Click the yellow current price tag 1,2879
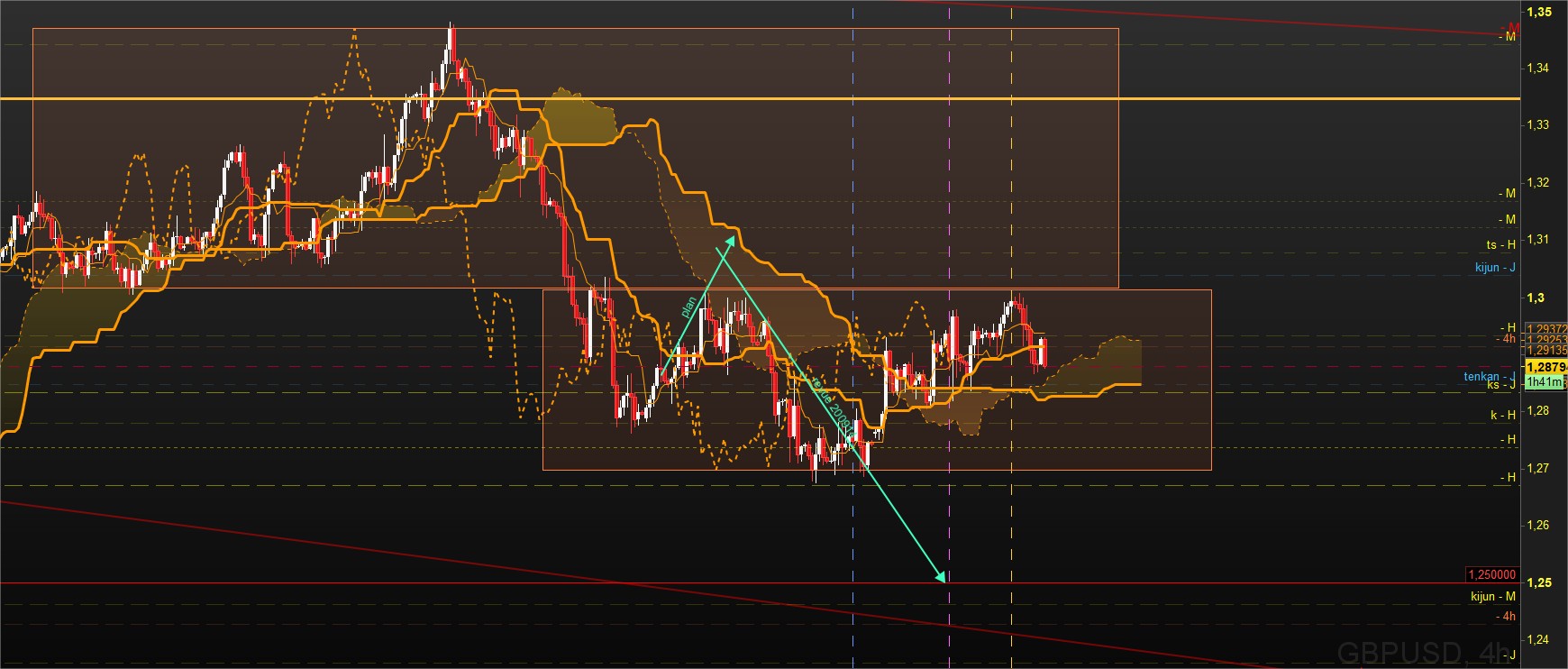1568x669 pixels. (x=1545, y=367)
